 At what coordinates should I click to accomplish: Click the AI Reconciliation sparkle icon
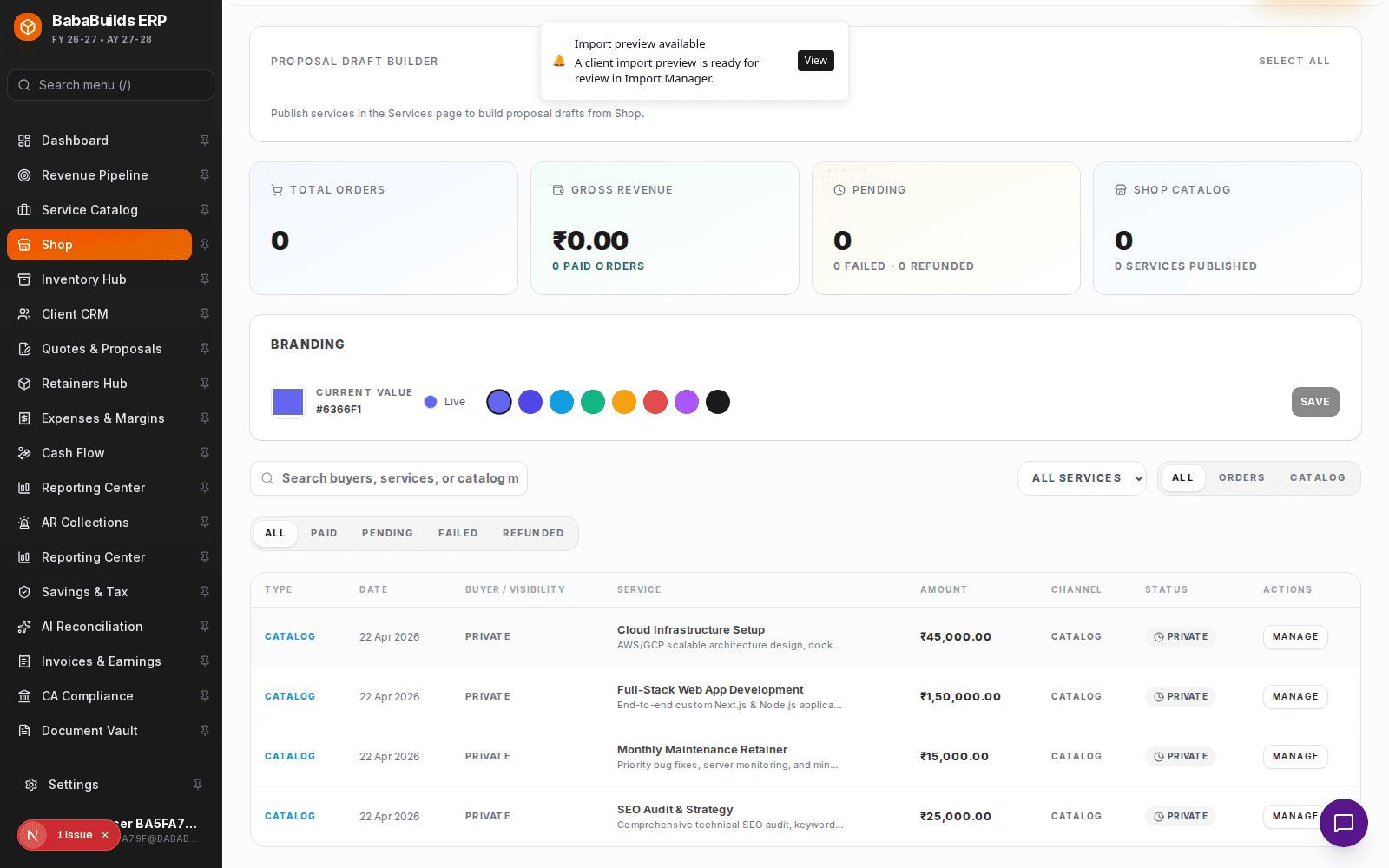pos(24,627)
